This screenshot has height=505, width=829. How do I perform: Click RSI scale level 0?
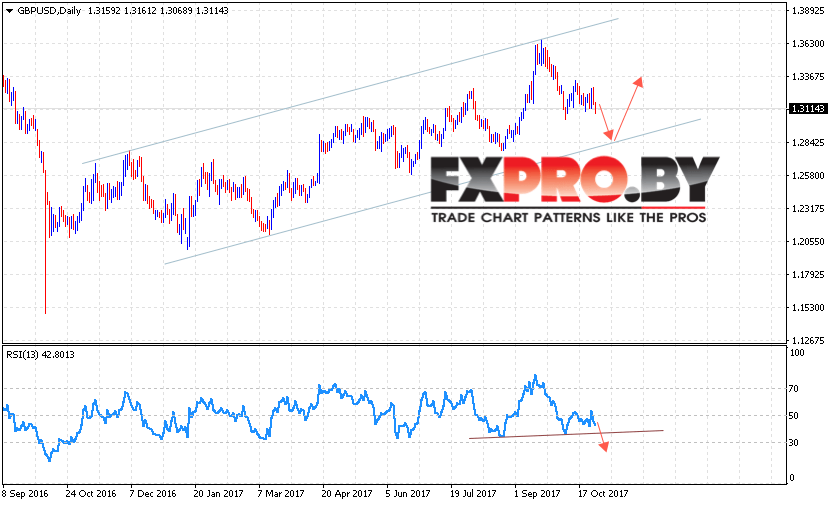(x=791, y=478)
